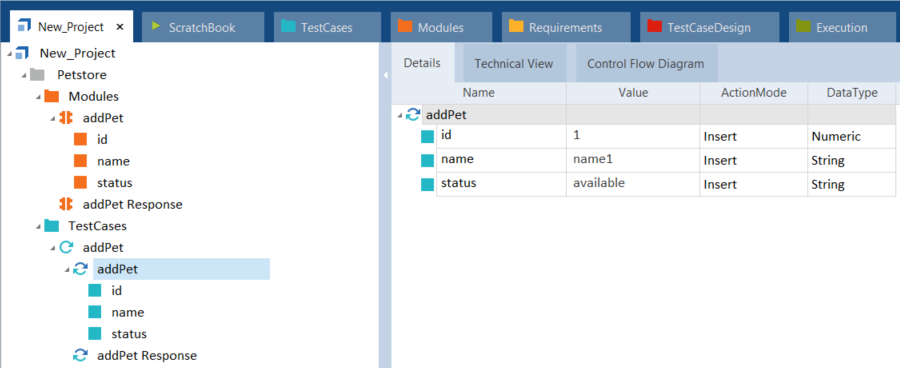Collapse the addPet row in Details grid
The image size is (900, 368).
(399, 116)
